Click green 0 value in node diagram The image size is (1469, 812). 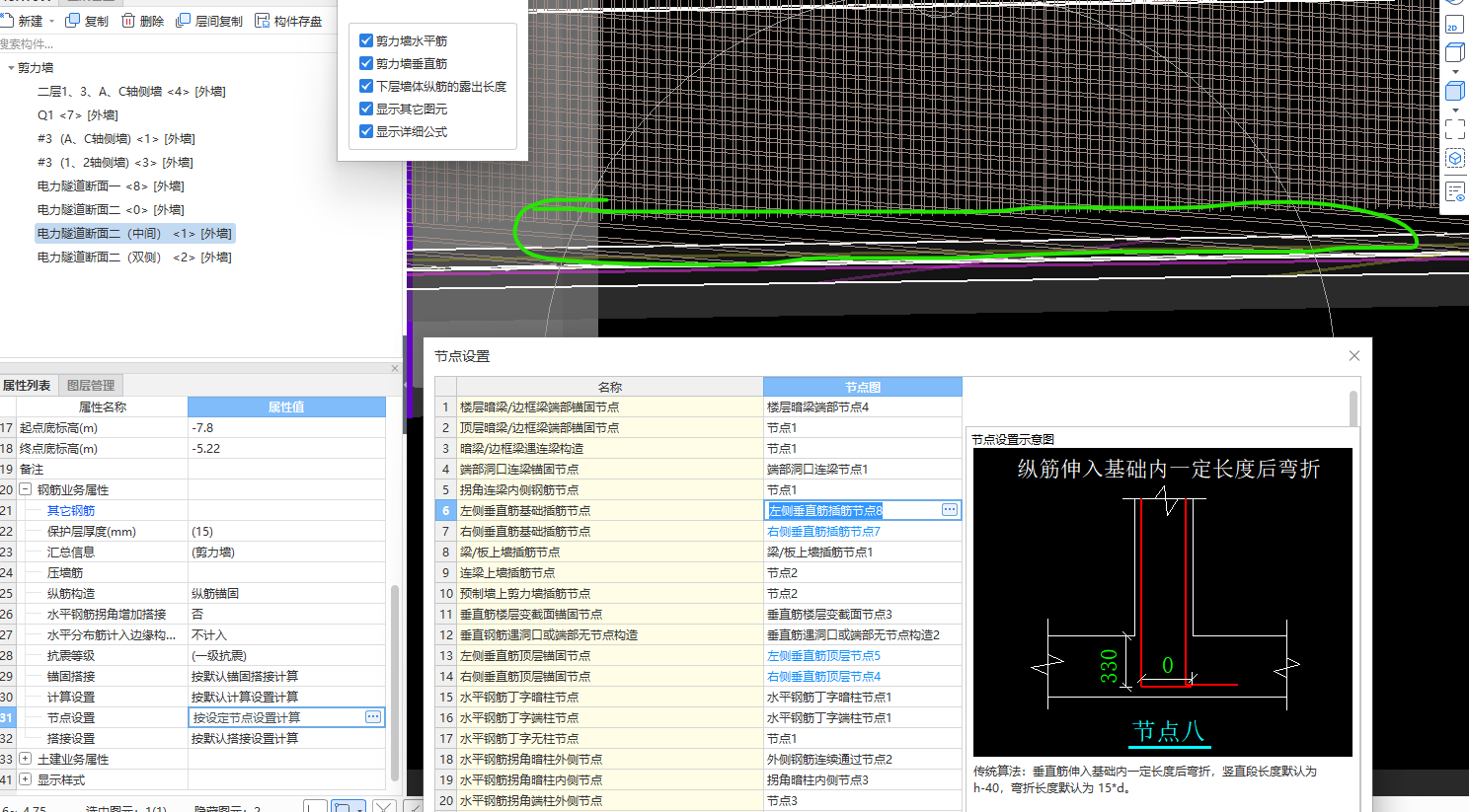1167,666
